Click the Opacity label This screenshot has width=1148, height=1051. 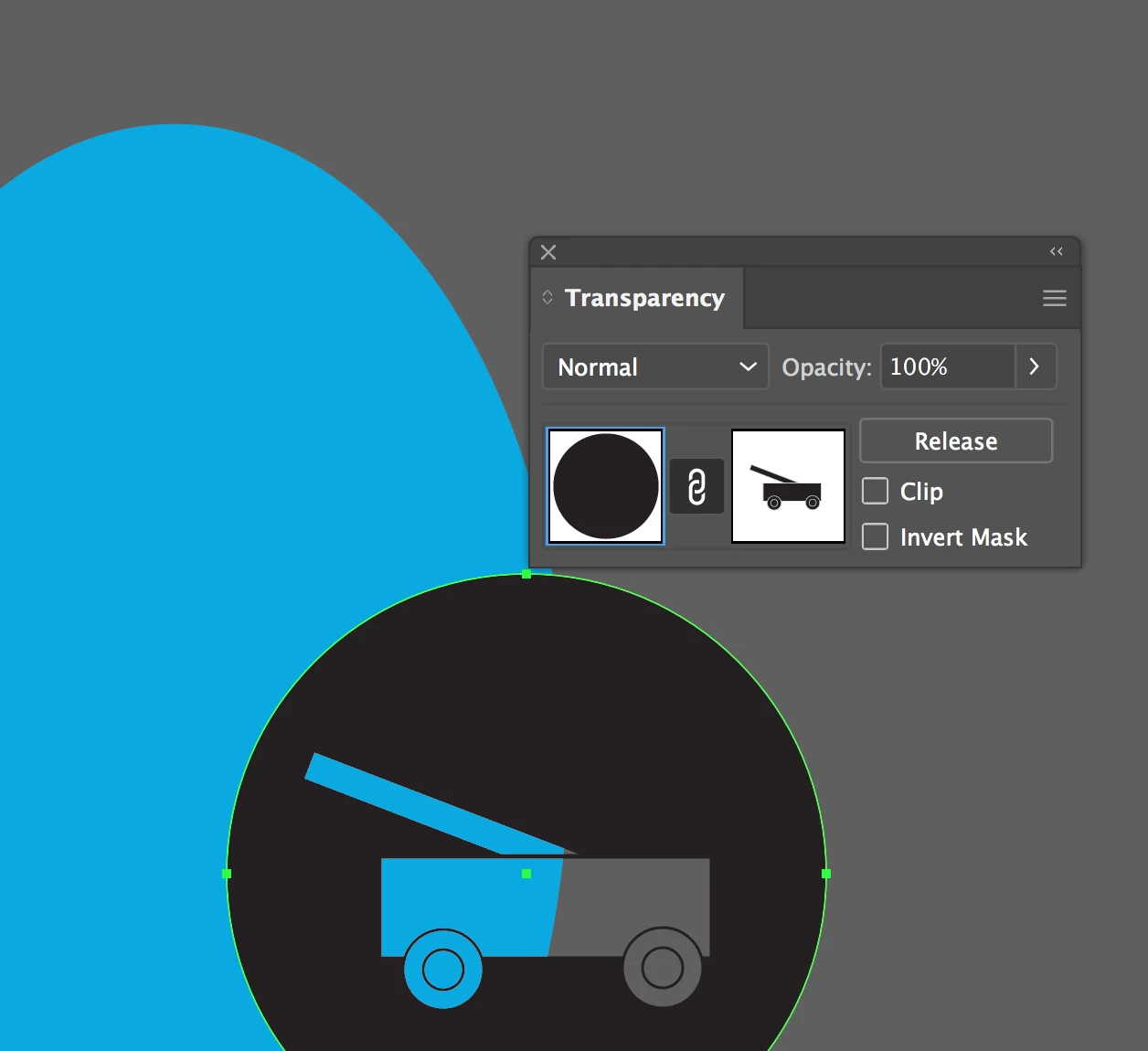coord(826,367)
